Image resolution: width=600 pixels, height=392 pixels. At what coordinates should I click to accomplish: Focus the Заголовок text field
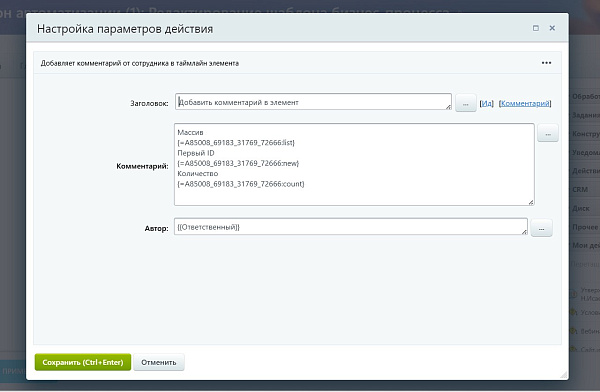[x=313, y=102]
